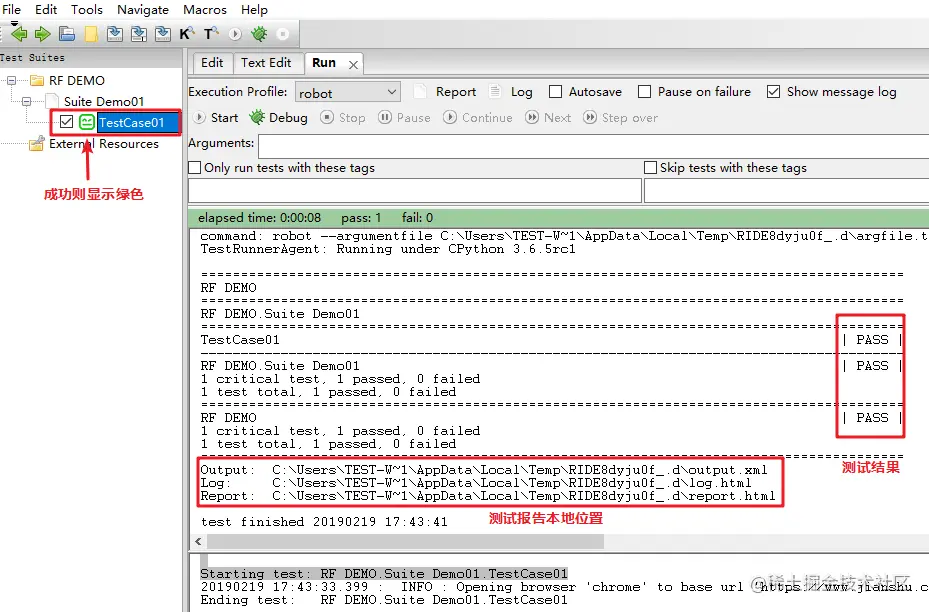Check Only run tests with these tags

(194, 168)
